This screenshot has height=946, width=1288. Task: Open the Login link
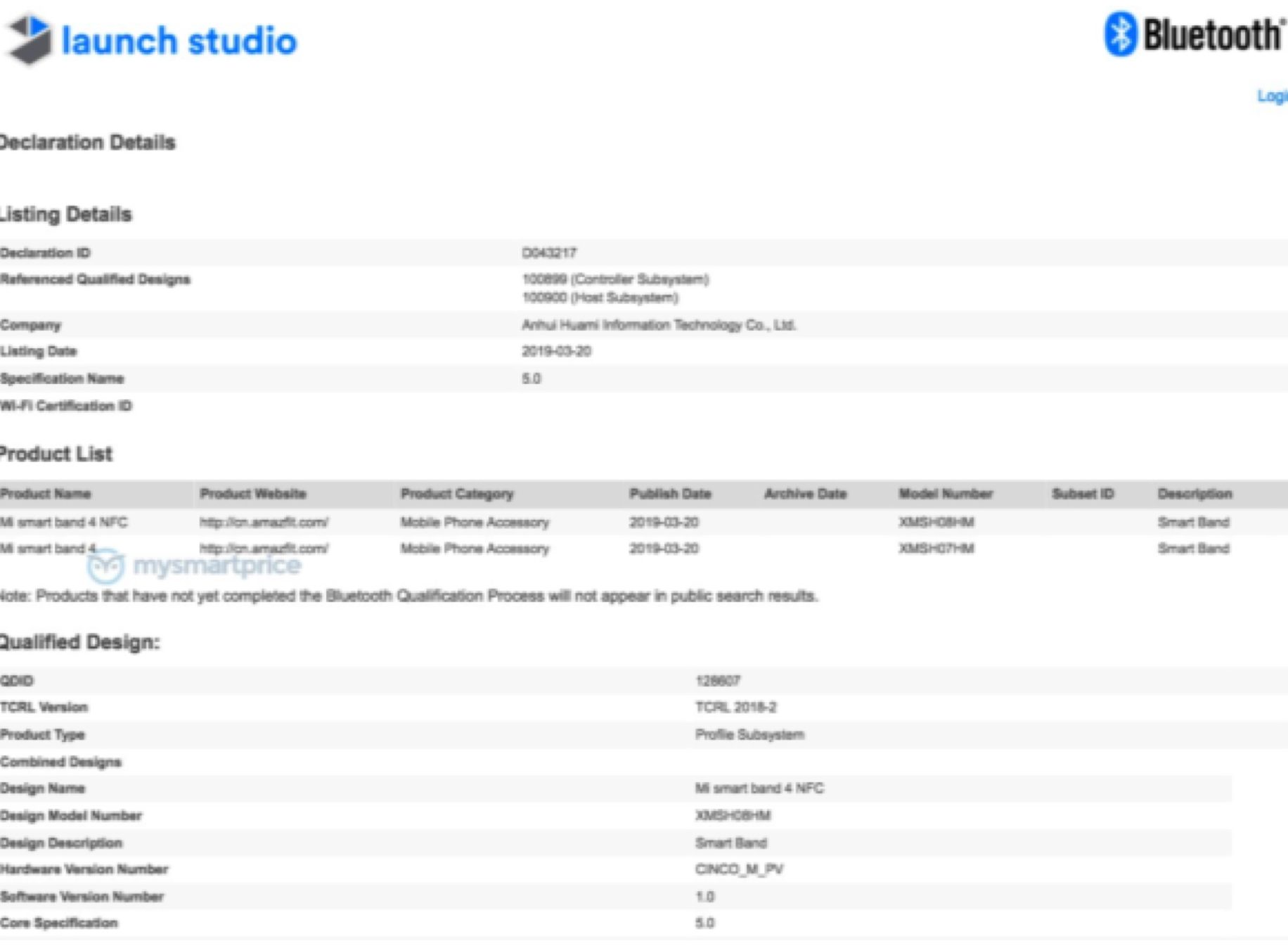pyautogui.click(x=1272, y=96)
